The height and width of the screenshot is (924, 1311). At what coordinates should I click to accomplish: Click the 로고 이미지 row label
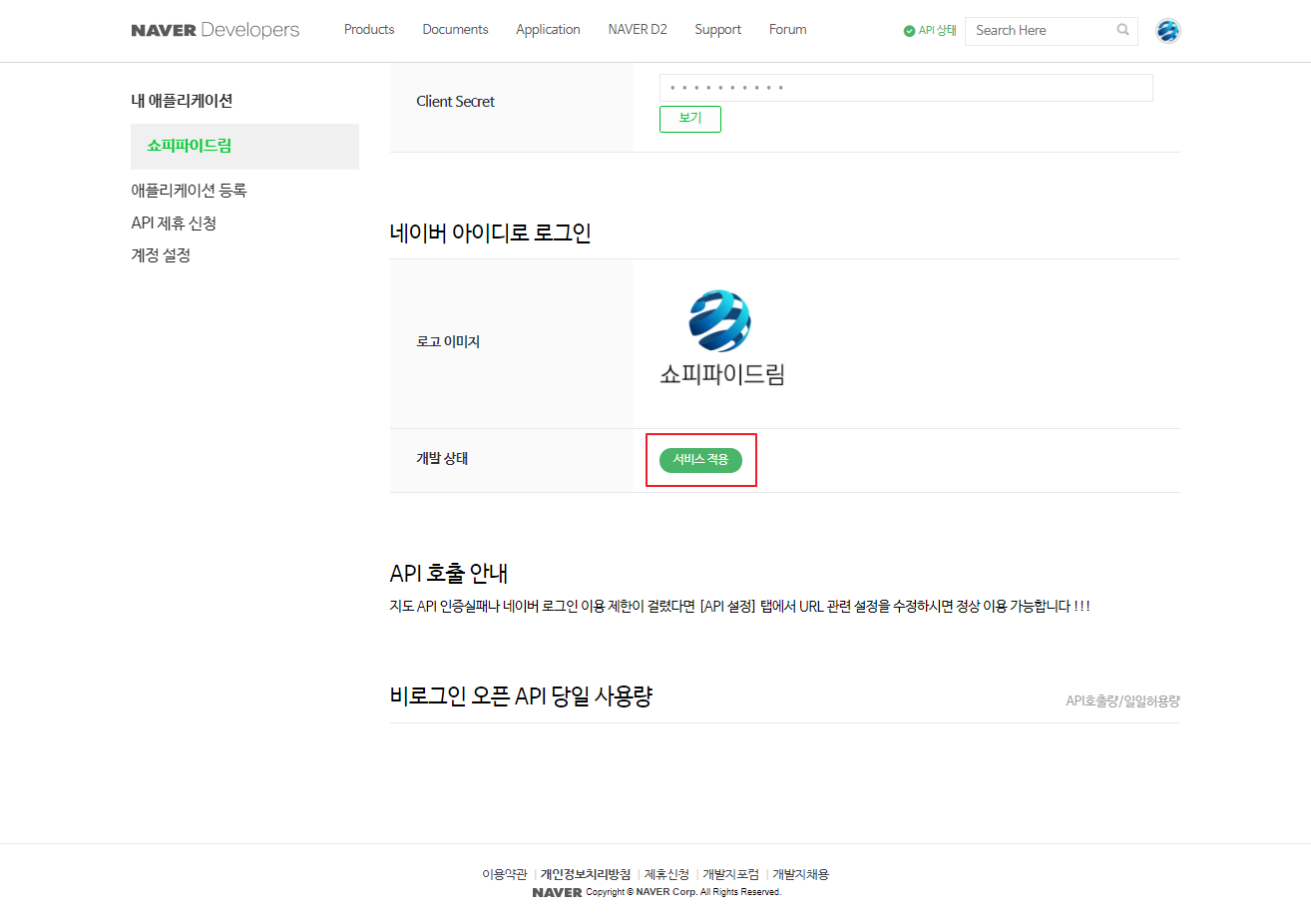pos(448,342)
